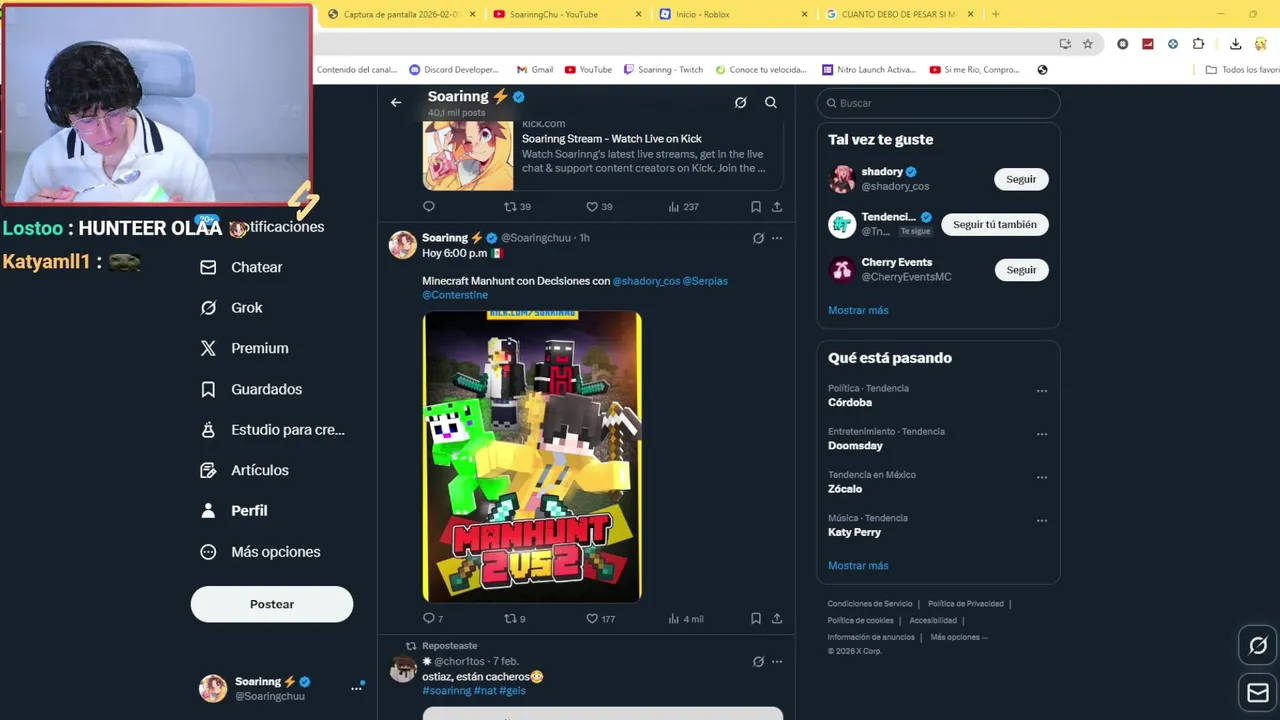Go to Perfil in the sidebar
The image size is (1280, 720).
coord(234,511)
